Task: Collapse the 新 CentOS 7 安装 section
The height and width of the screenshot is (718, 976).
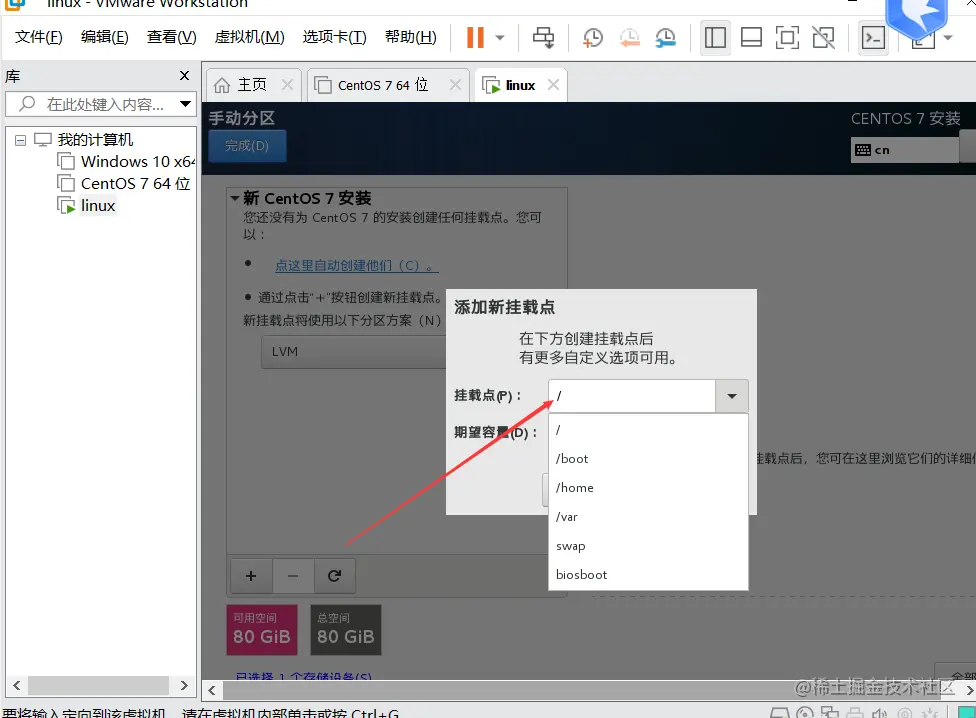Action: coord(235,198)
